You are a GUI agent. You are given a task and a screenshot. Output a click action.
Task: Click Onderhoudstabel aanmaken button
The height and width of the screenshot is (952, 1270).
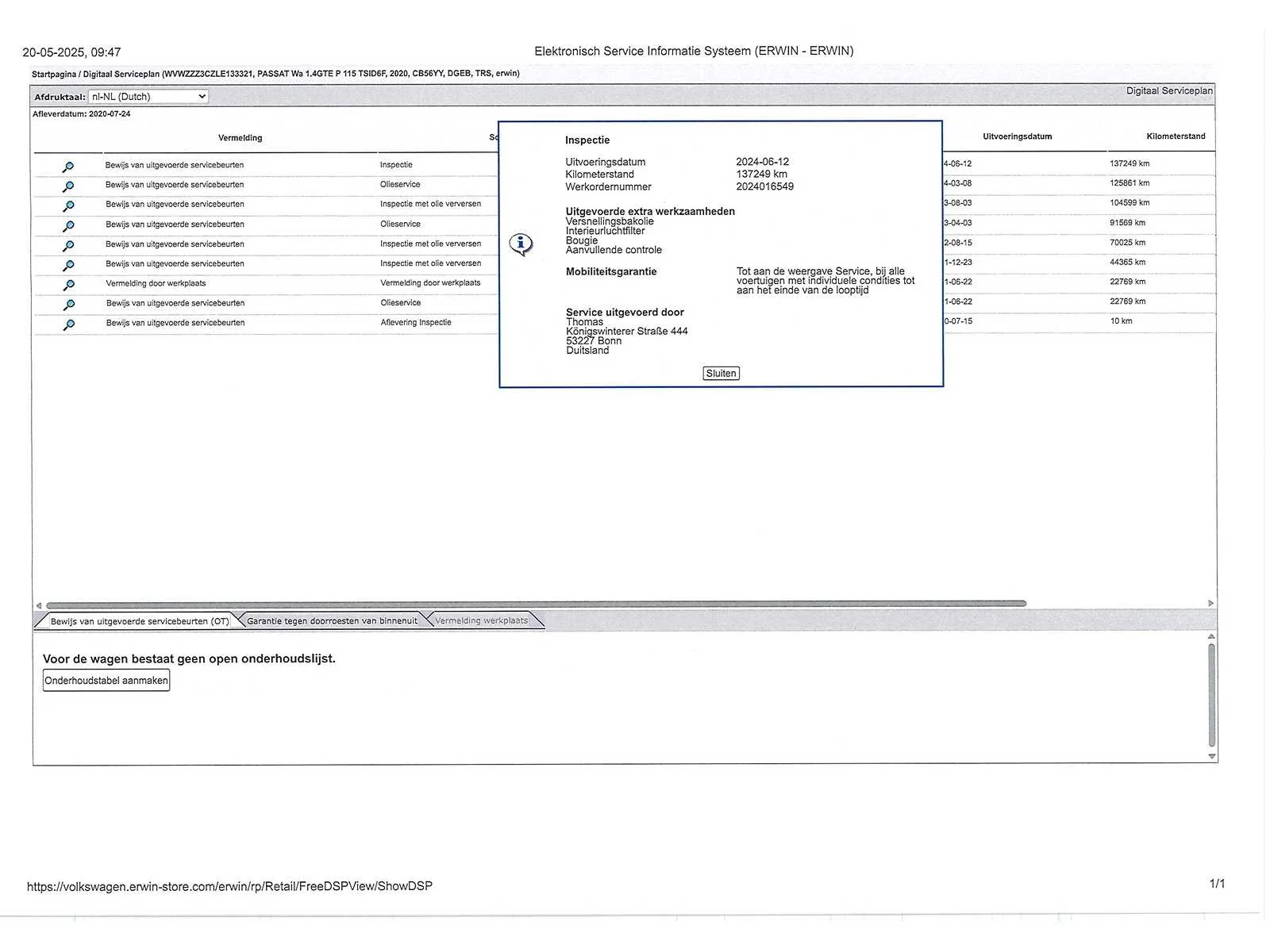coord(106,681)
